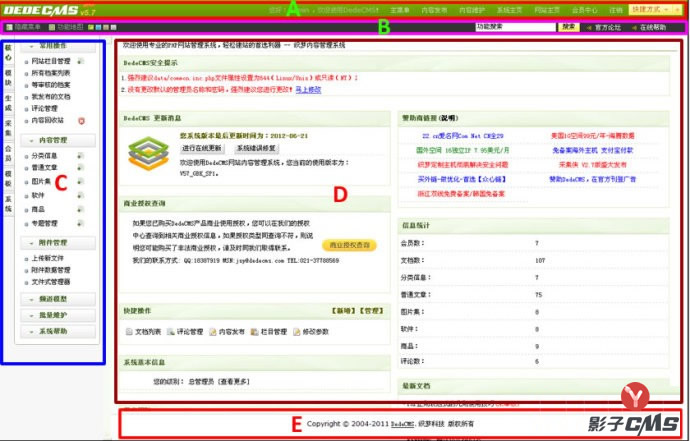Open the 快捷方式 dropdown in the header

[x=656, y=8]
